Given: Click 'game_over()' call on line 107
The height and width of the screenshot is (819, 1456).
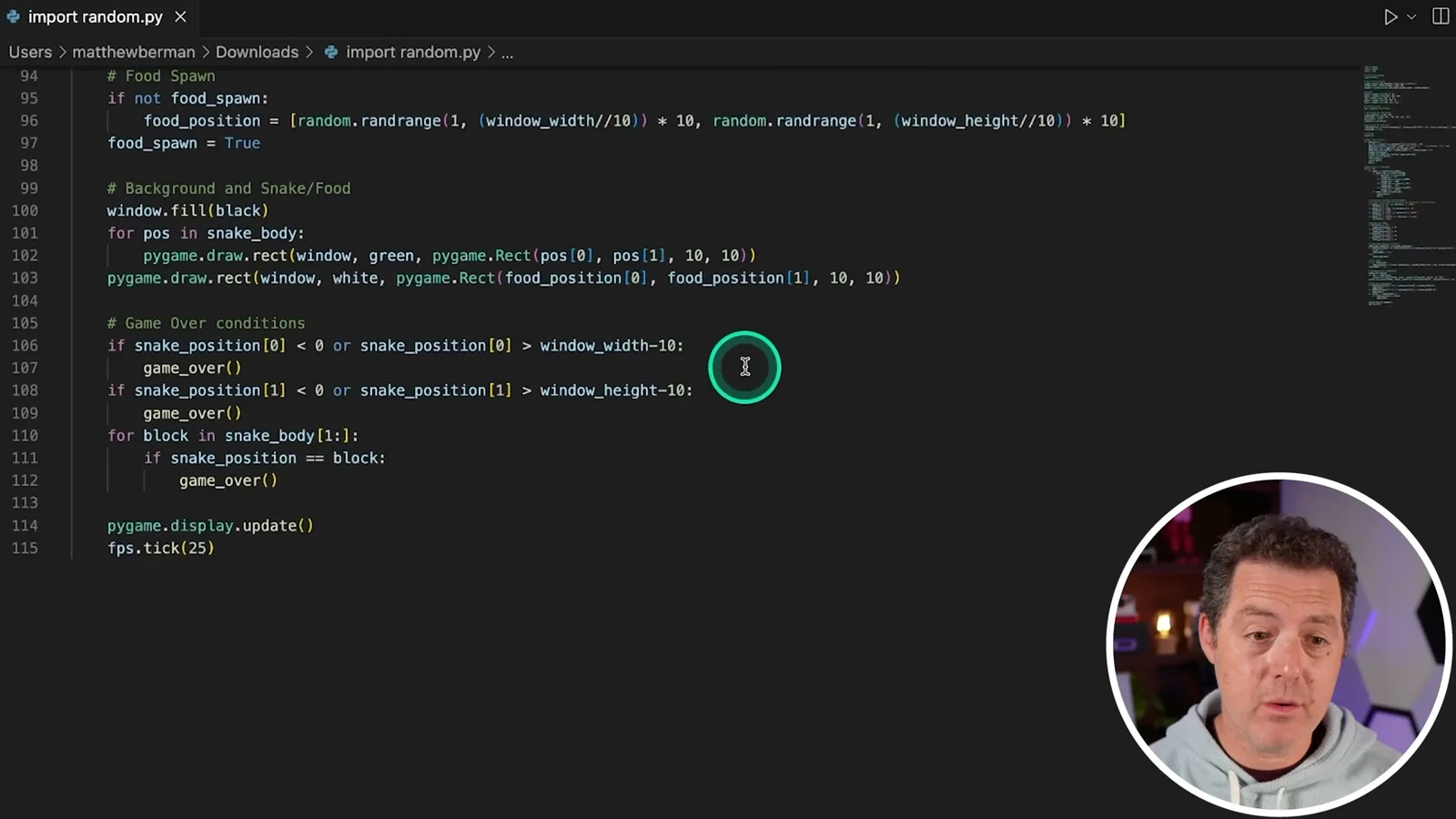Looking at the screenshot, I should (x=192, y=368).
